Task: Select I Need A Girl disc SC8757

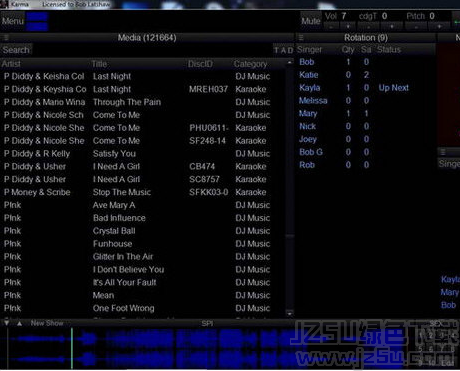Action: [x=143, y=179]
